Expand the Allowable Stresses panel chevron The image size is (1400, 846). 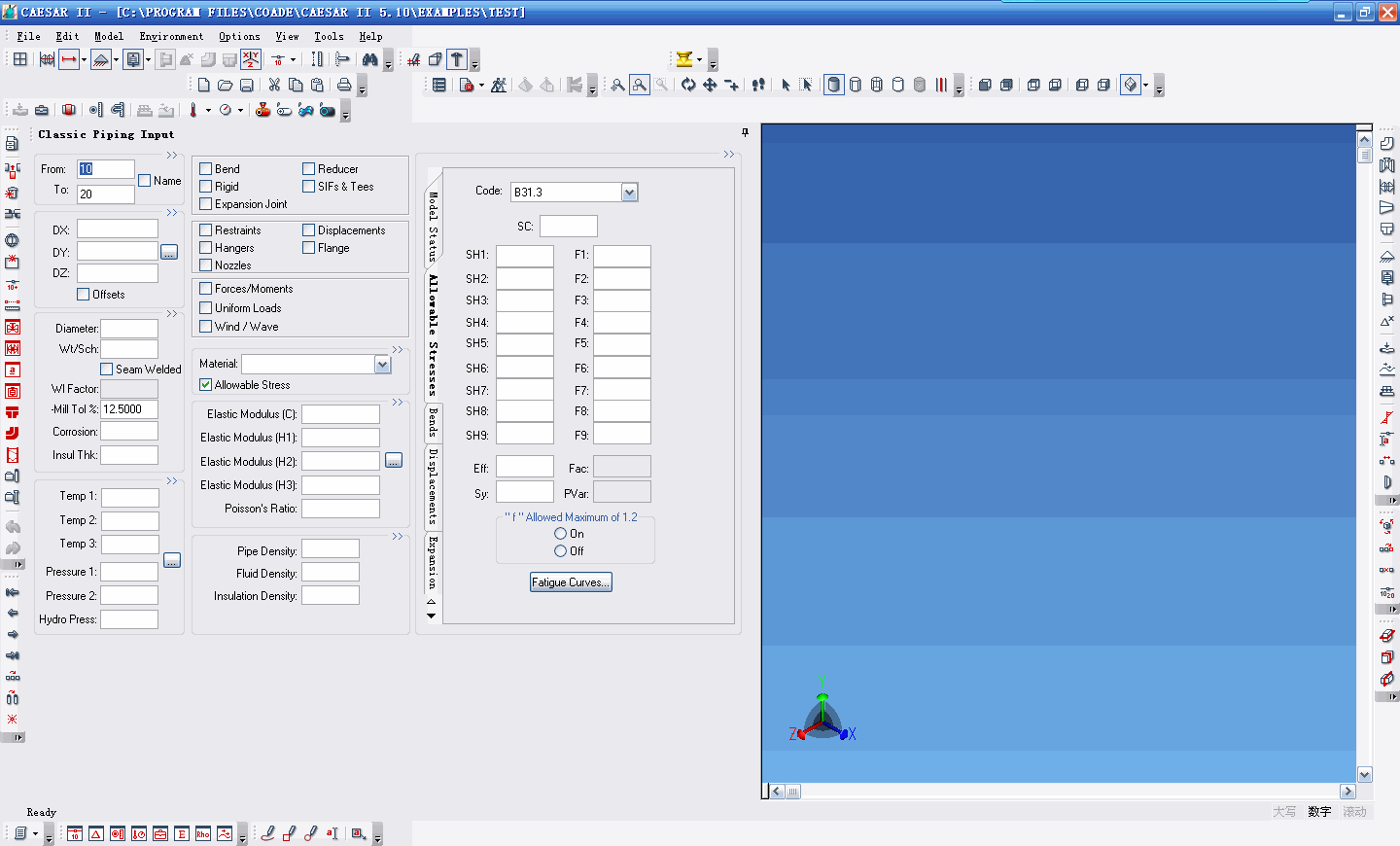coord(729,155)
